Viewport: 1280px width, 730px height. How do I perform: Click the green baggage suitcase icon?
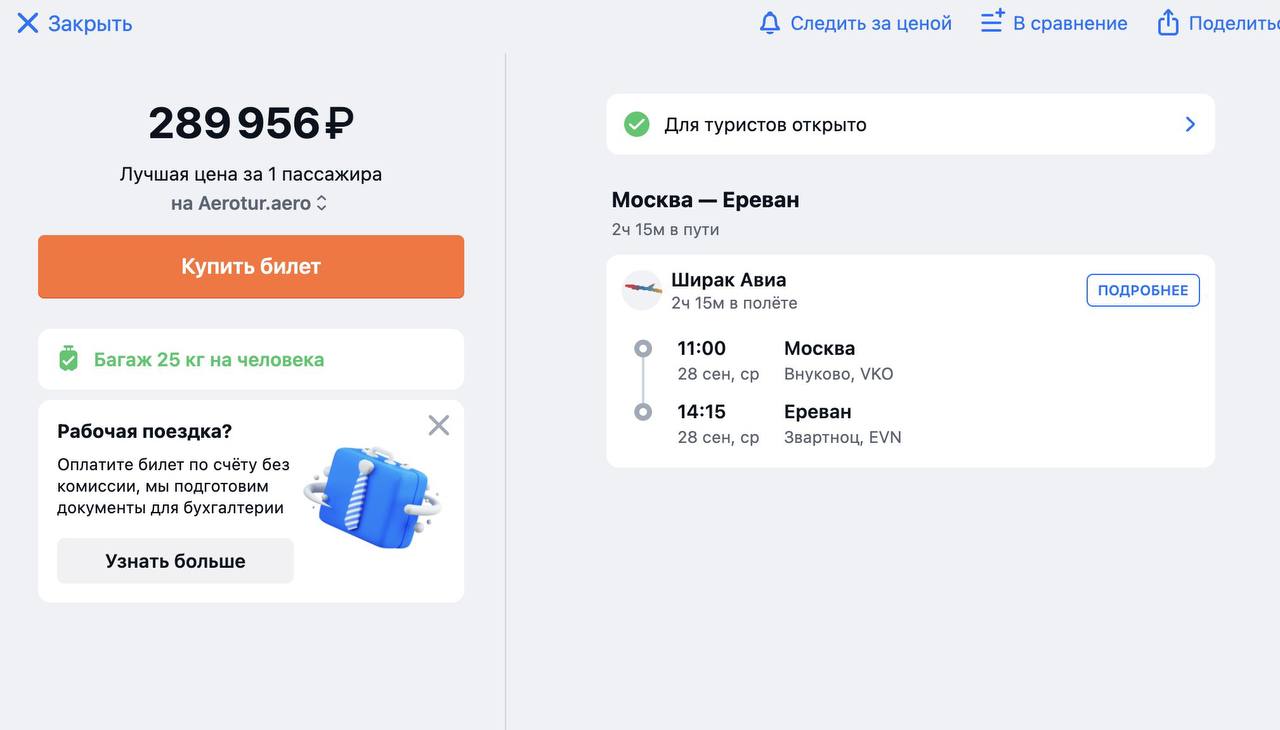(68, 359)
